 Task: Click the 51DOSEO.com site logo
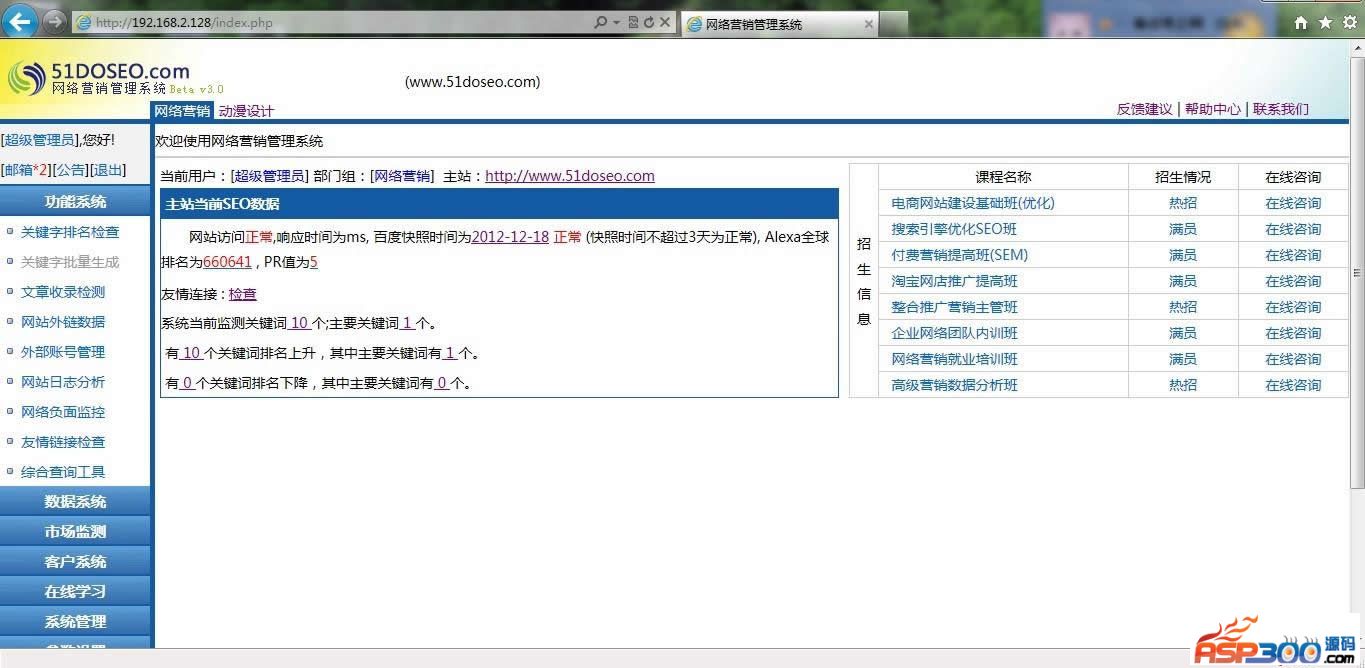(x=98, y=77)
